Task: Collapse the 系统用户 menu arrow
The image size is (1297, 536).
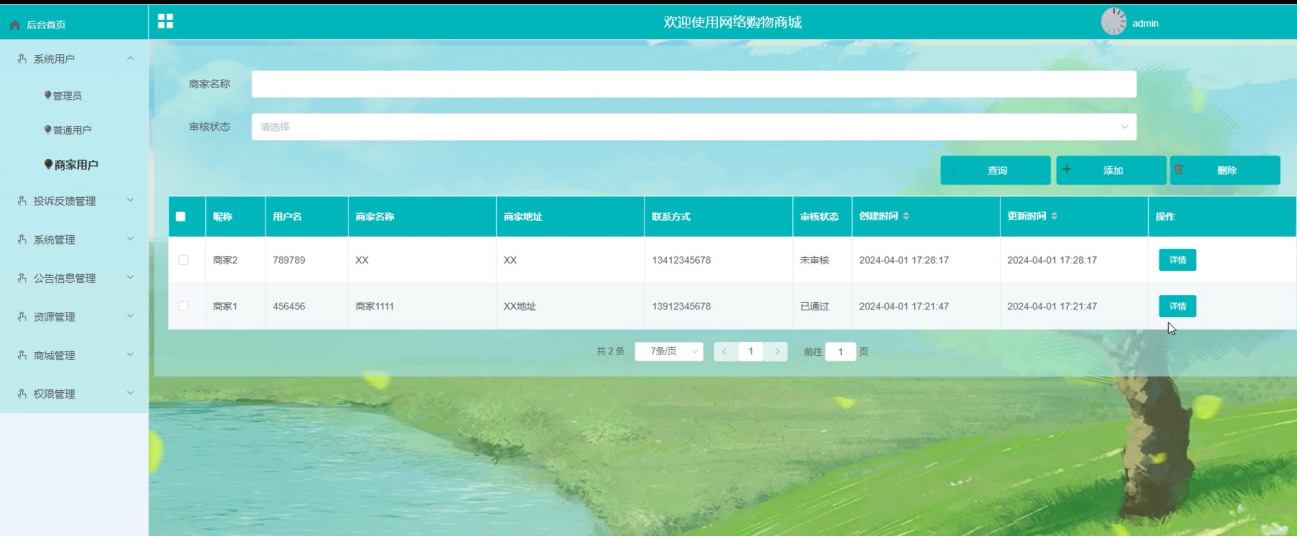Action: [130, 59]
